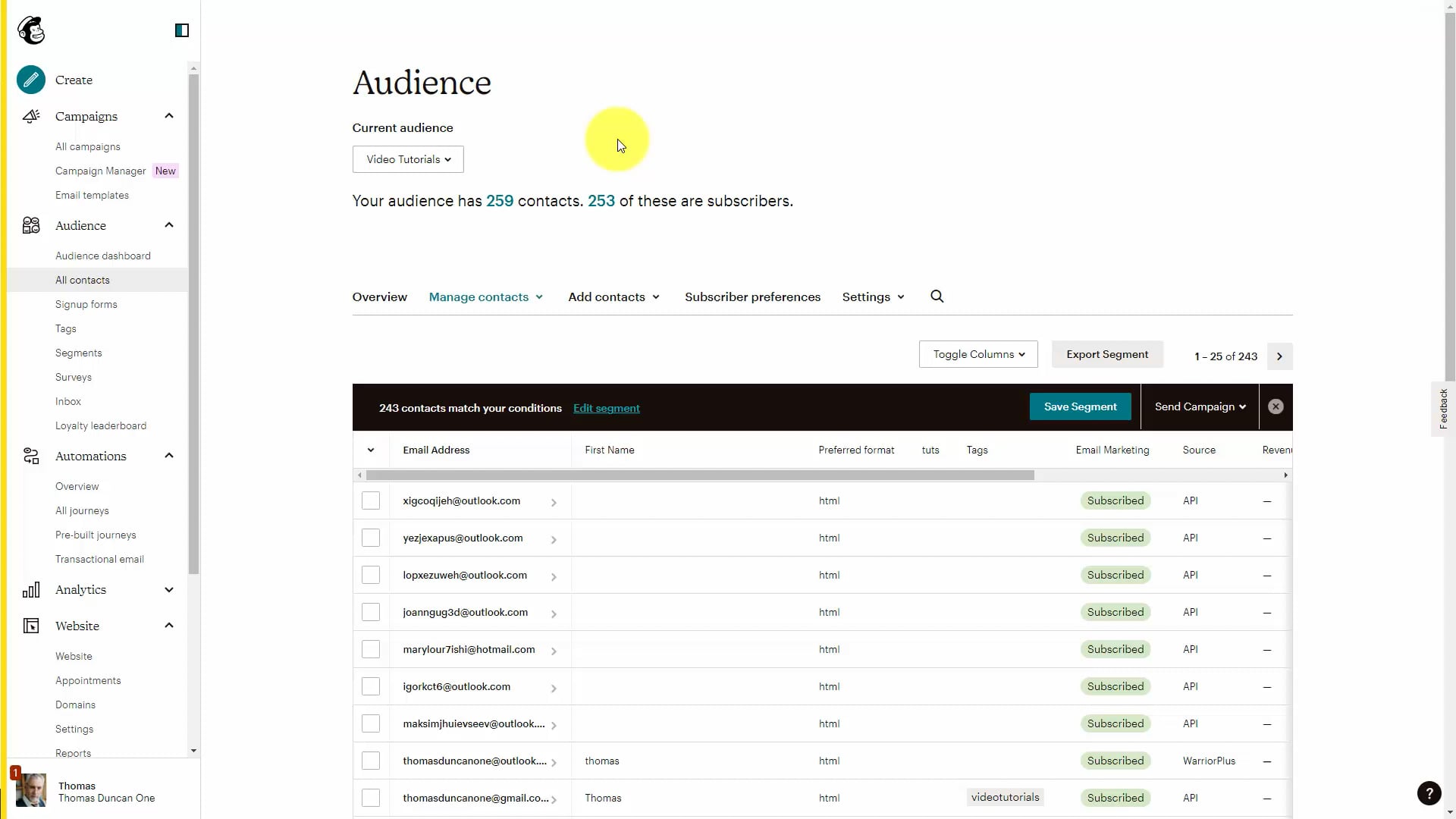Click the Export Segment button
1456x819 pixels.
point(1107,354)
